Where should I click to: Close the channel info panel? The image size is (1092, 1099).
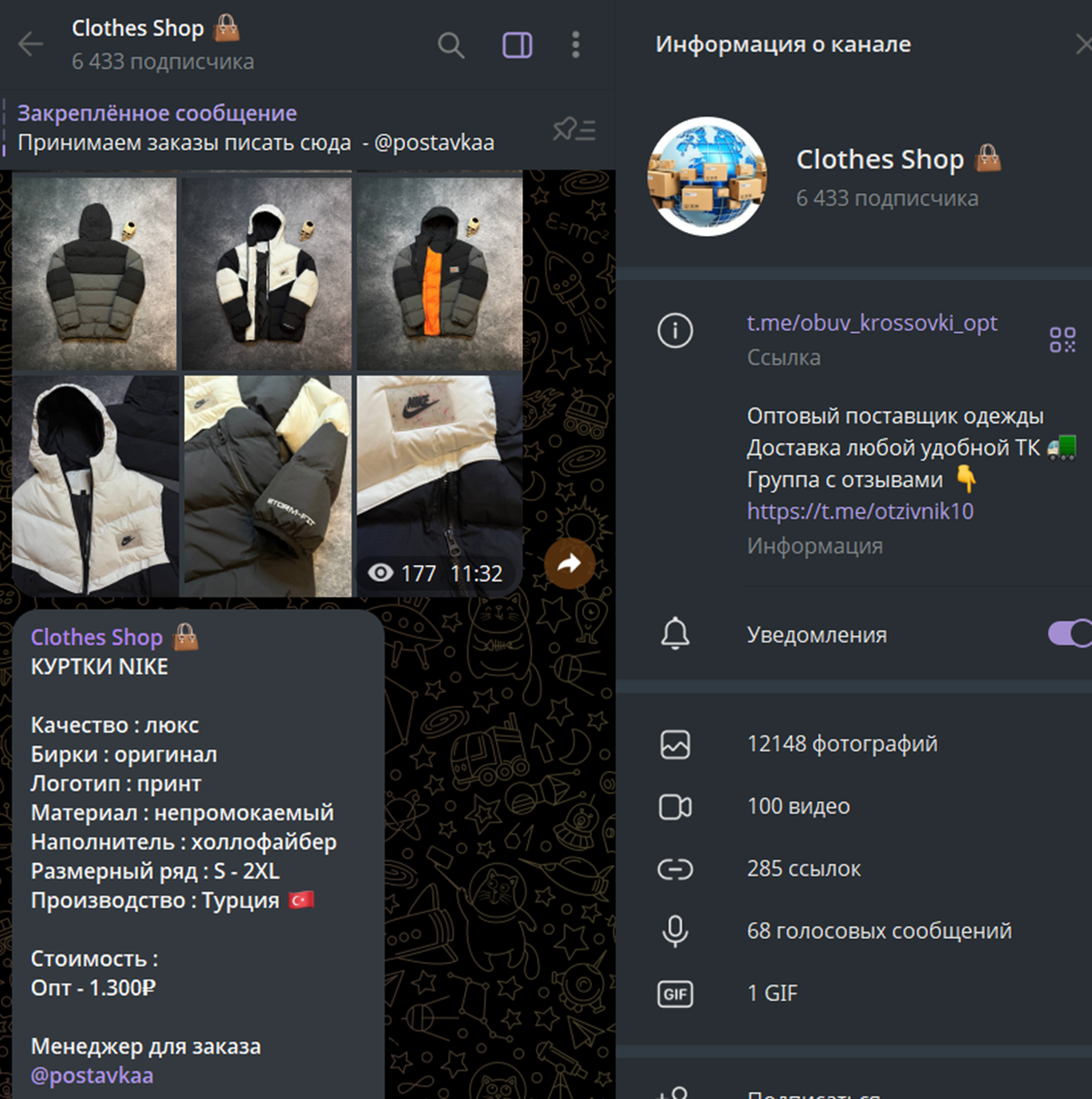[x=1083, y=45]
